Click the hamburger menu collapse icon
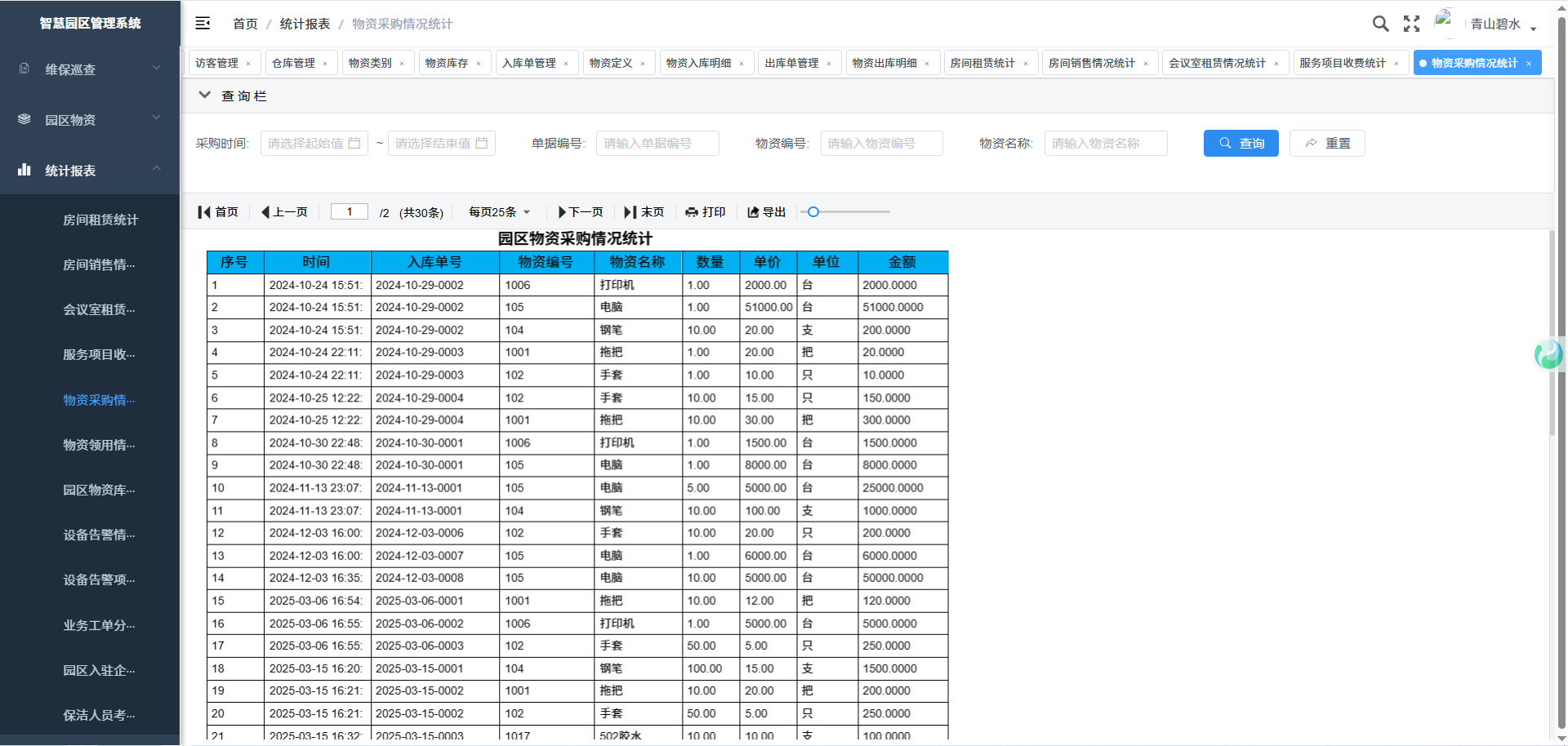1568x746 pixels. coord(203,24)
